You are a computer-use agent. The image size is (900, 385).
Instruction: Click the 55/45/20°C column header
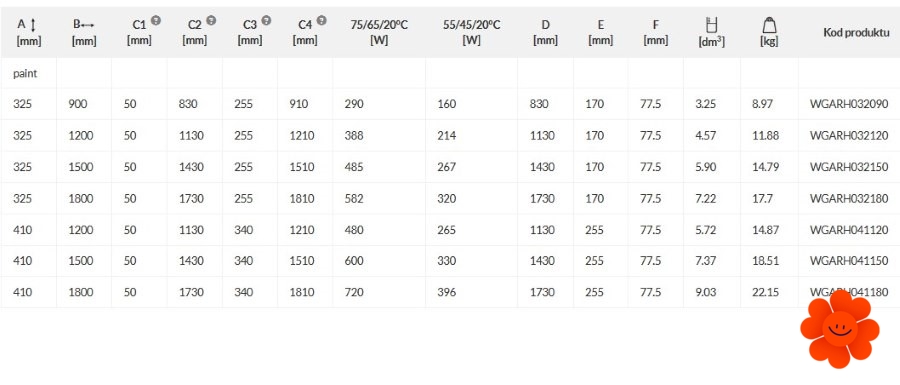[472, 32]
